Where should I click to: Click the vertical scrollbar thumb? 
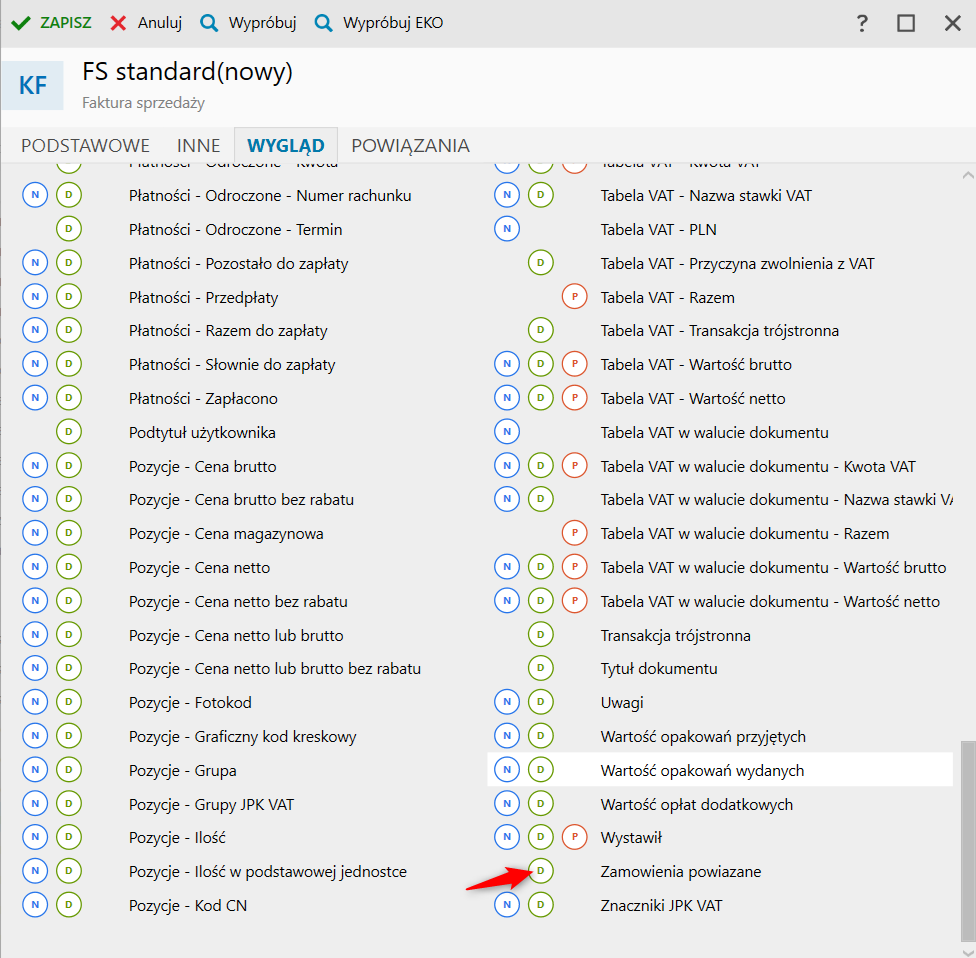coord(966,838)
